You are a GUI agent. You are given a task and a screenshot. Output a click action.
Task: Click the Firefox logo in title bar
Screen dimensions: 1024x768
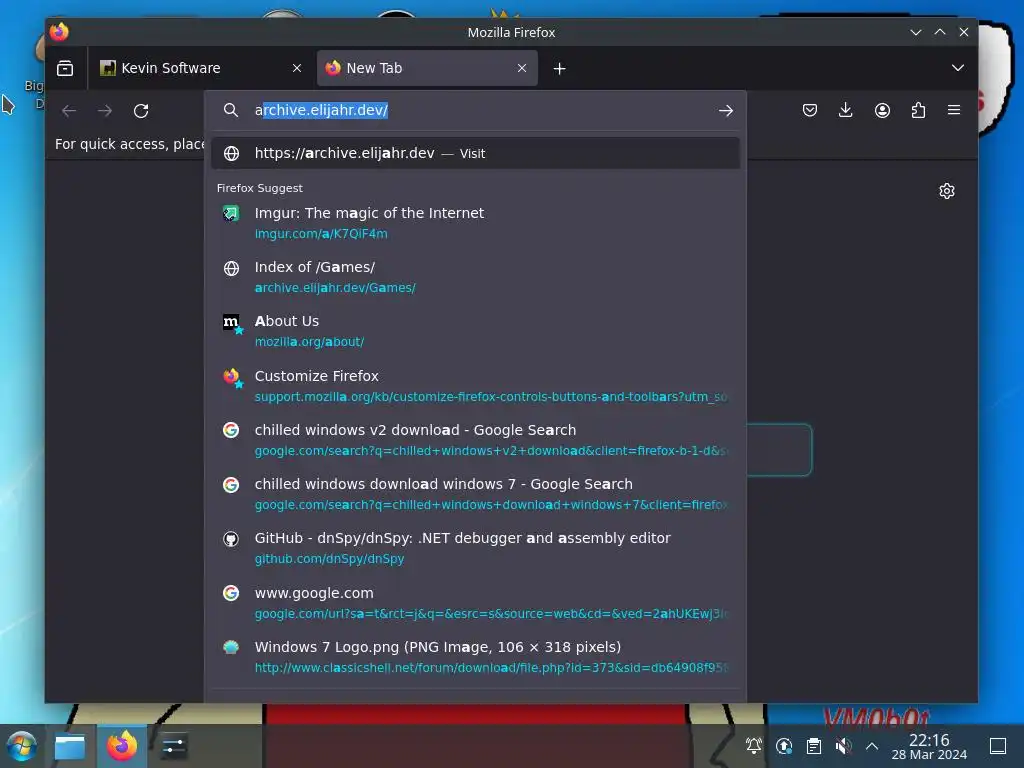point(59,31)
